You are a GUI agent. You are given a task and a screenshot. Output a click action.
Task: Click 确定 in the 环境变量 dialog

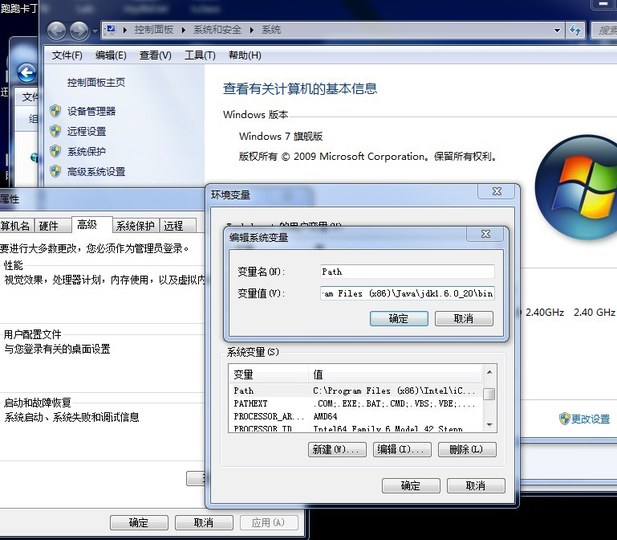pyautogui.click(x=411, y=486)
